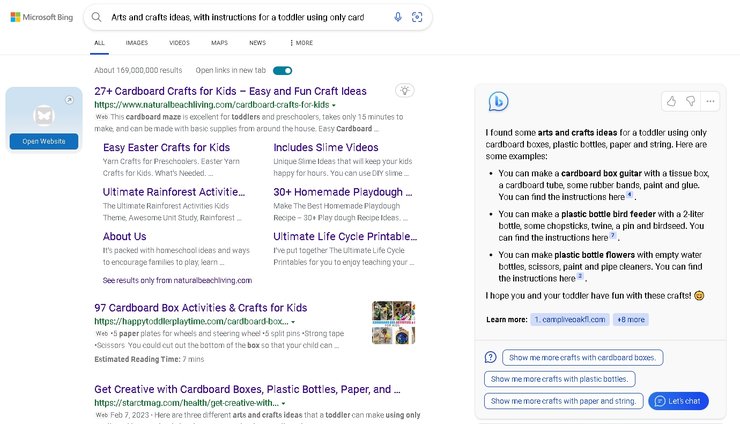Click the cardboard box activities thumbnail
Screen dimensions: 740x424
pos(394,323)
